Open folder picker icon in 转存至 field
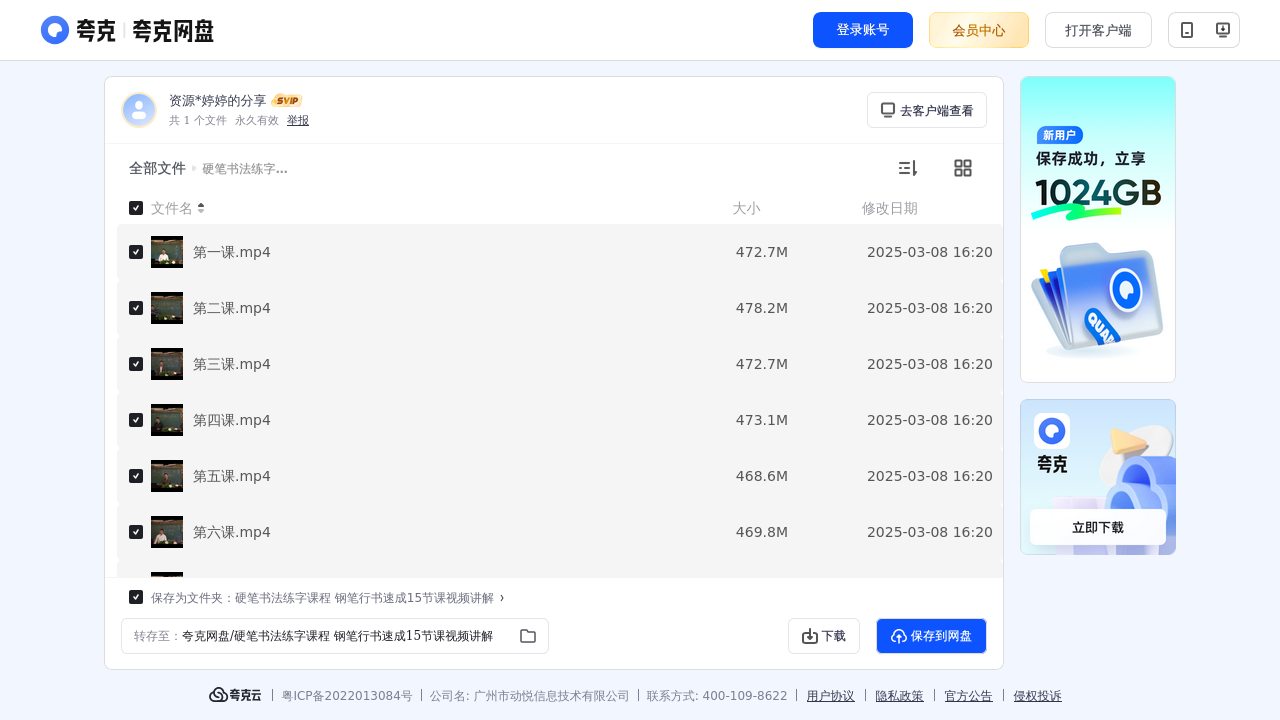The height and width of the screenshot is (720, 1280). [x=528, y=636]
